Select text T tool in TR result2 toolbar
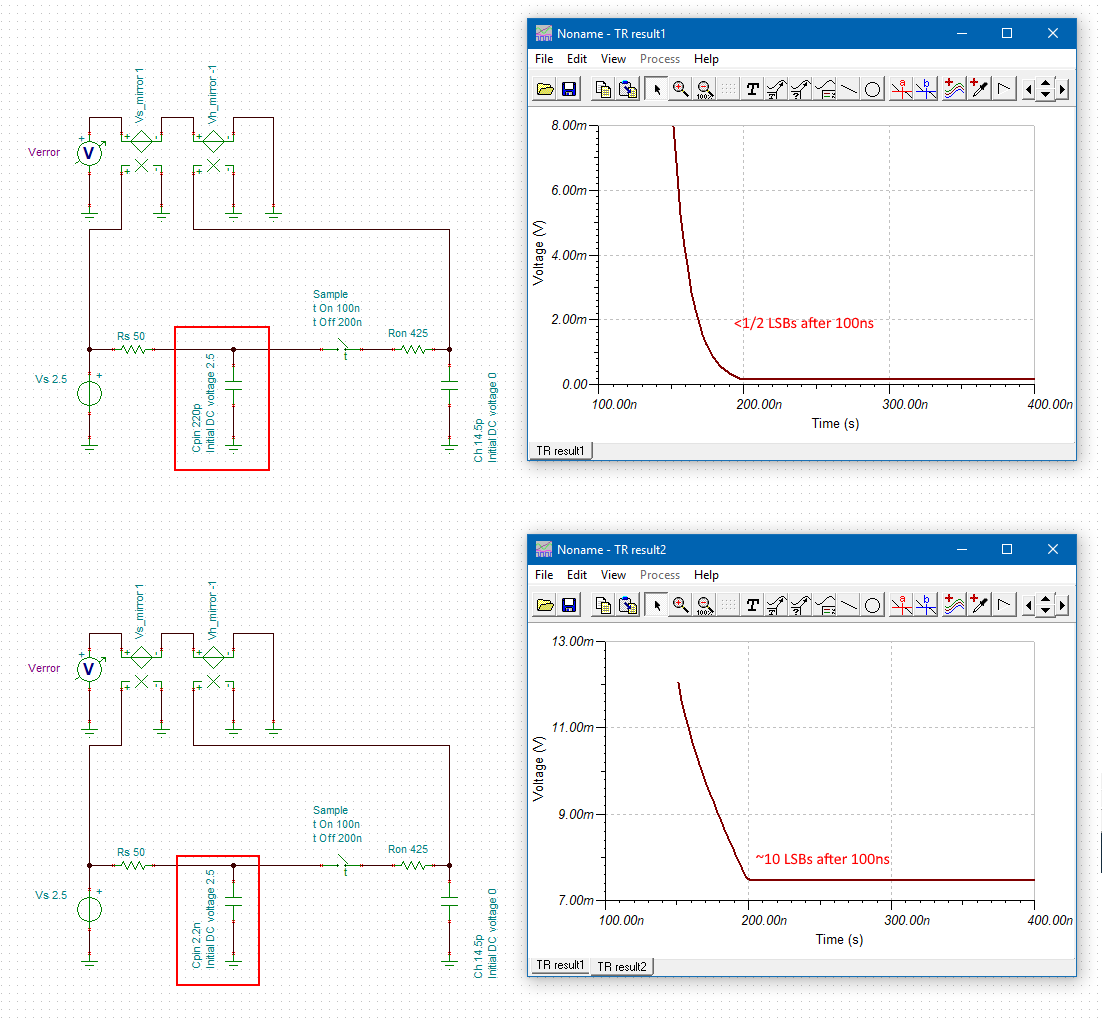 point(753,605)
